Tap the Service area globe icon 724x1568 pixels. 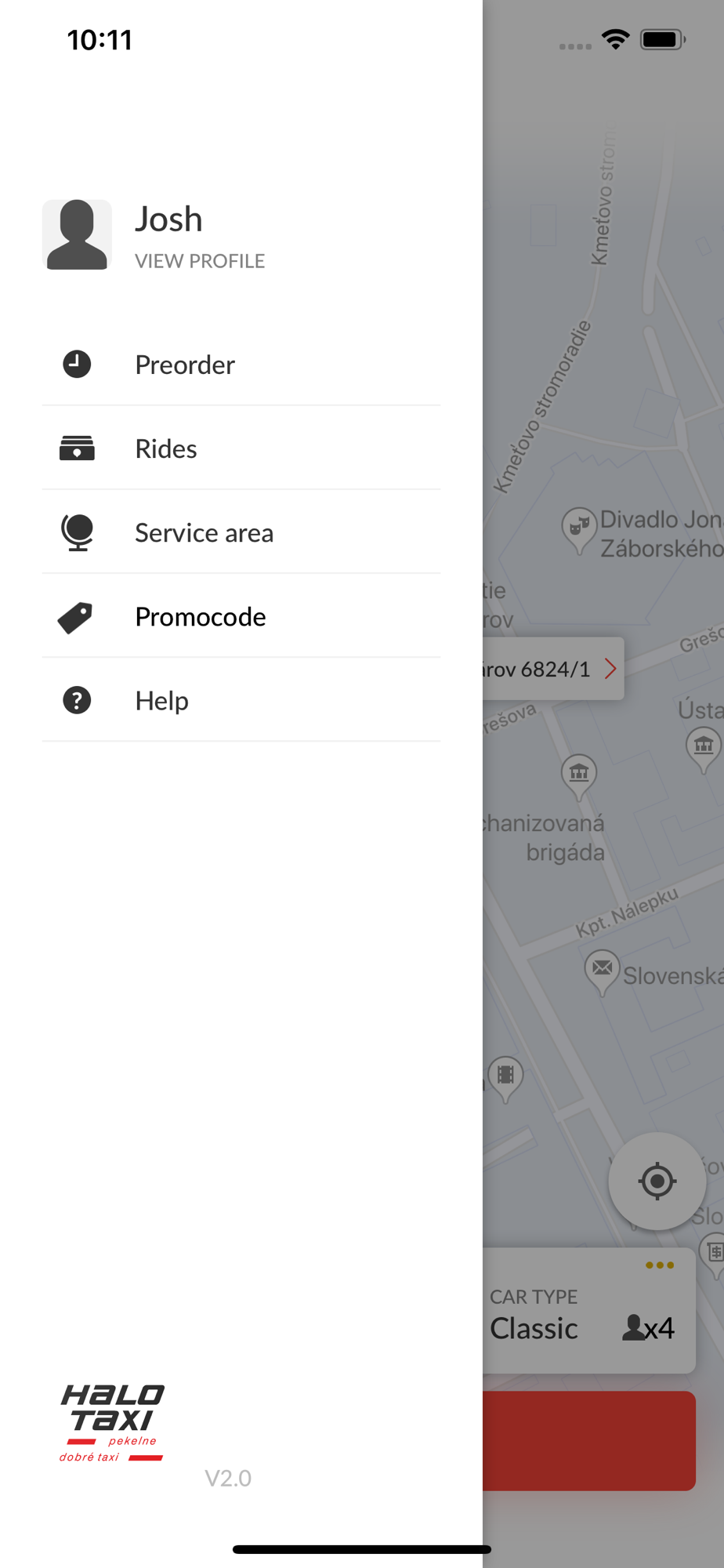click(77, 532)
